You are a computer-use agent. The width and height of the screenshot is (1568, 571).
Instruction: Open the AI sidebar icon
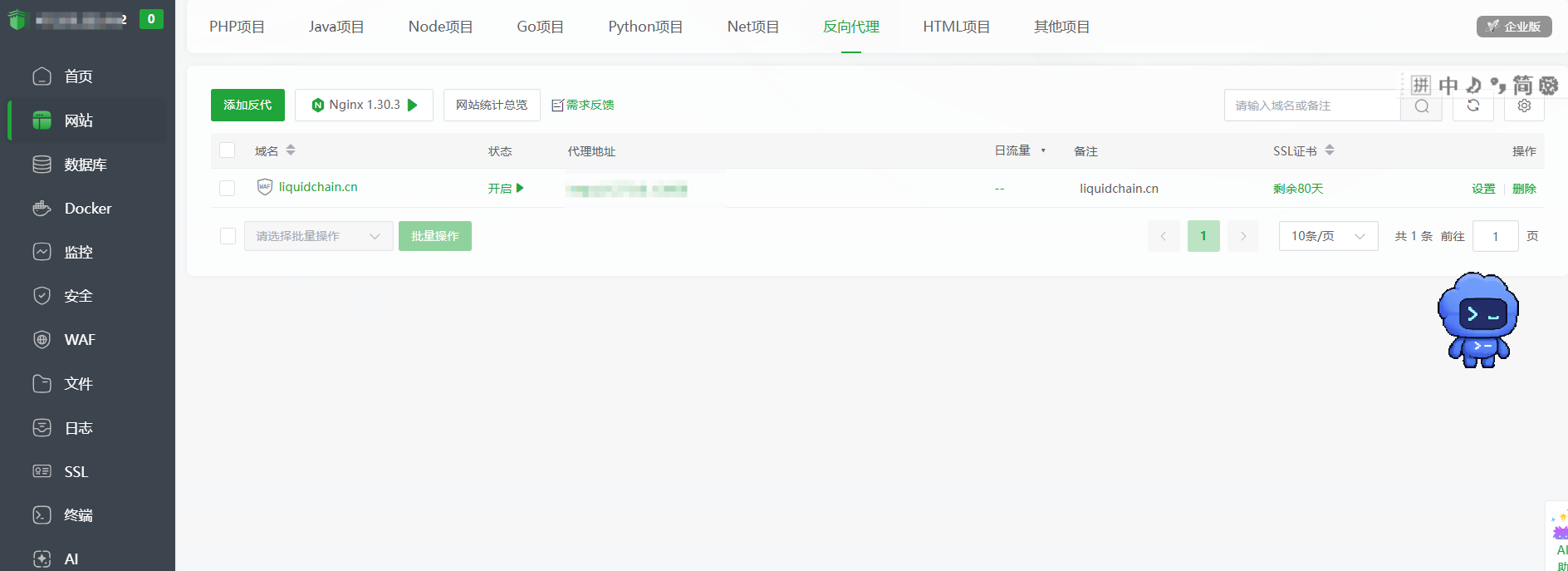click(x=42, y=559)
